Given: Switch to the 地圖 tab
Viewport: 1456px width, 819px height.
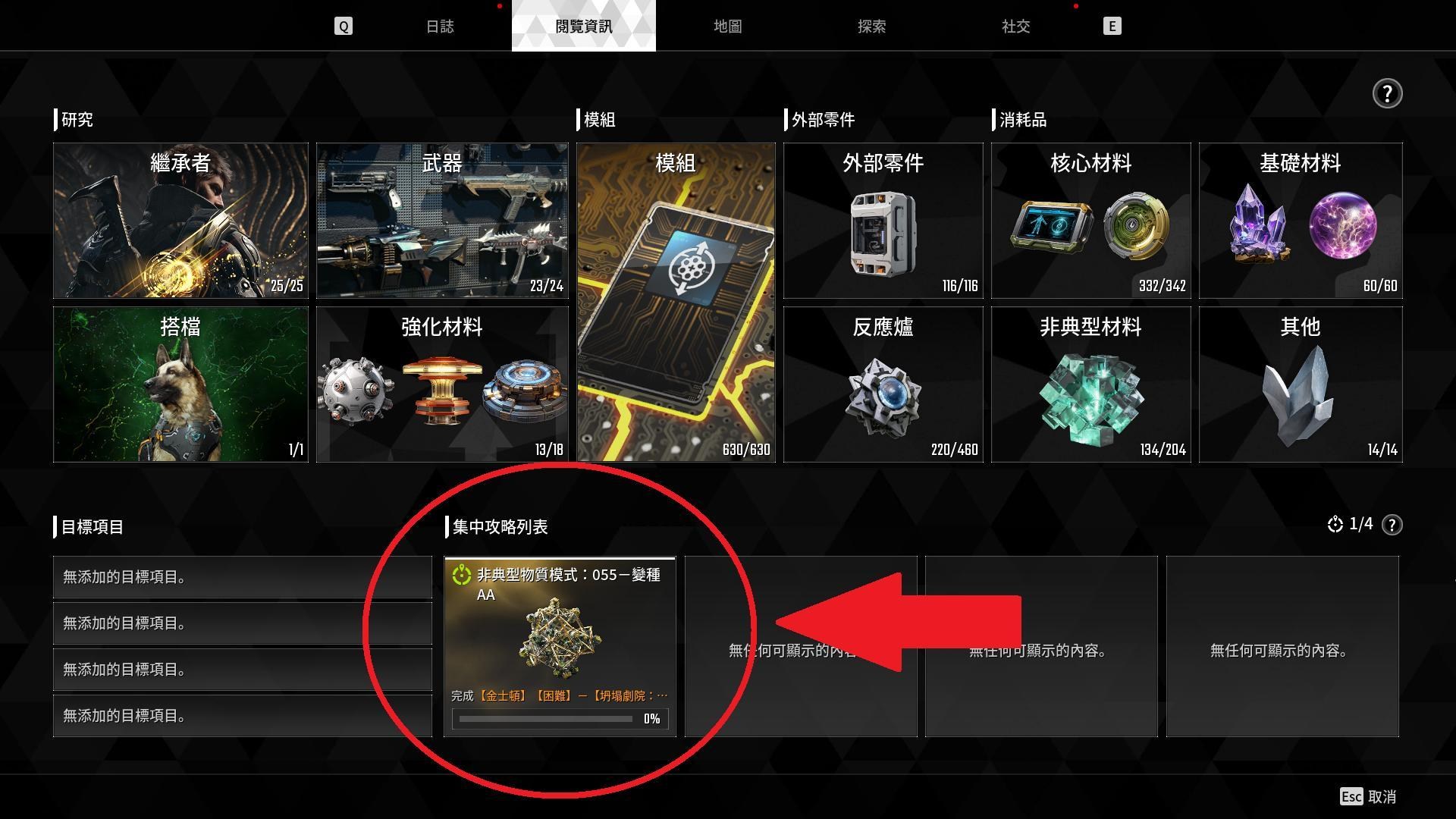Looking at the screenshot, I should coord(727,27).
